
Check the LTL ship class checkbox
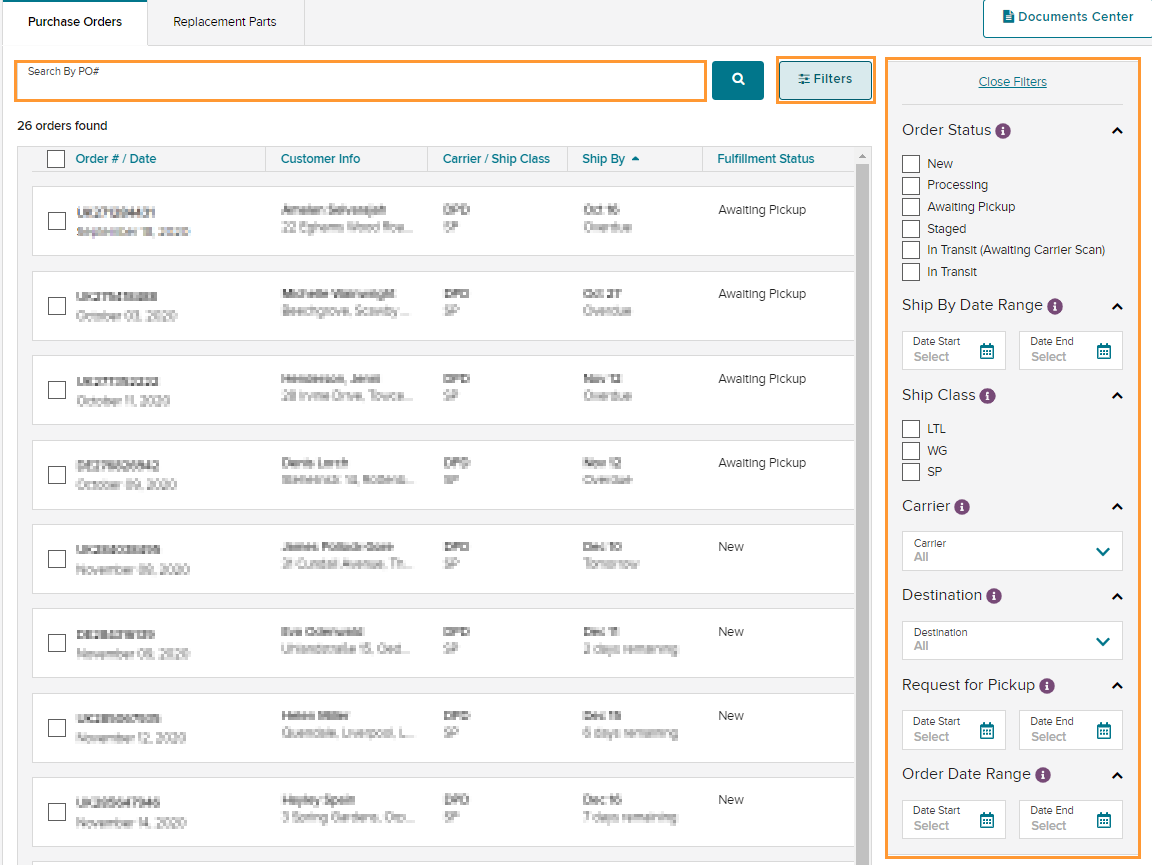pyautogui.click(x=911, y=428)
